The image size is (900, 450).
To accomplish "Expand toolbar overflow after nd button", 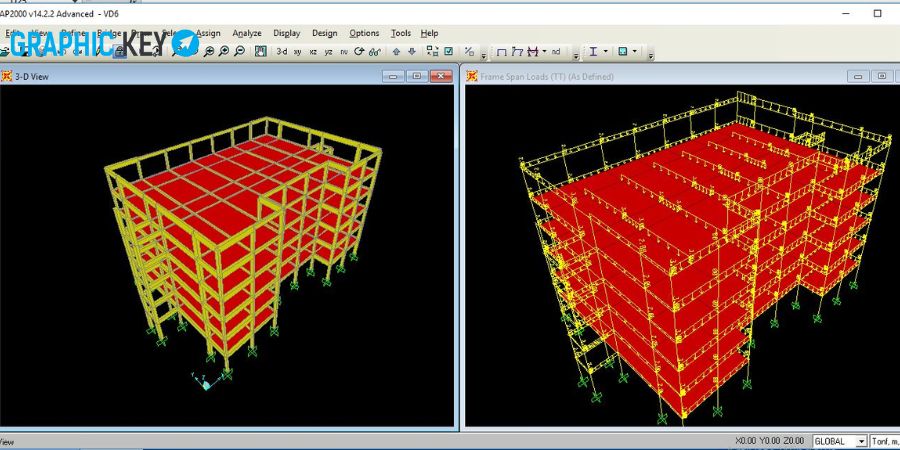I will (576, 56).
